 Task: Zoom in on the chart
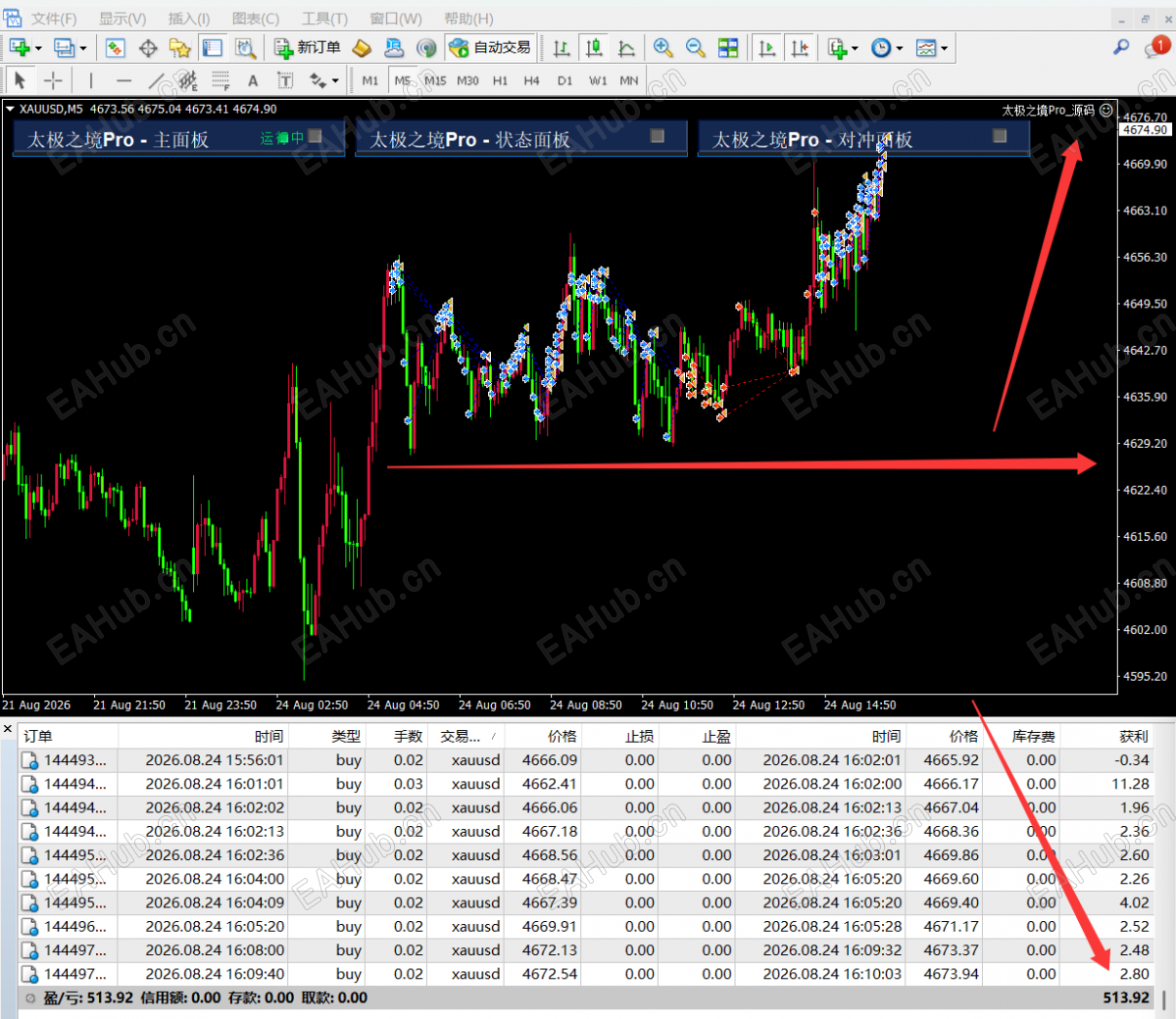point(663,48)
